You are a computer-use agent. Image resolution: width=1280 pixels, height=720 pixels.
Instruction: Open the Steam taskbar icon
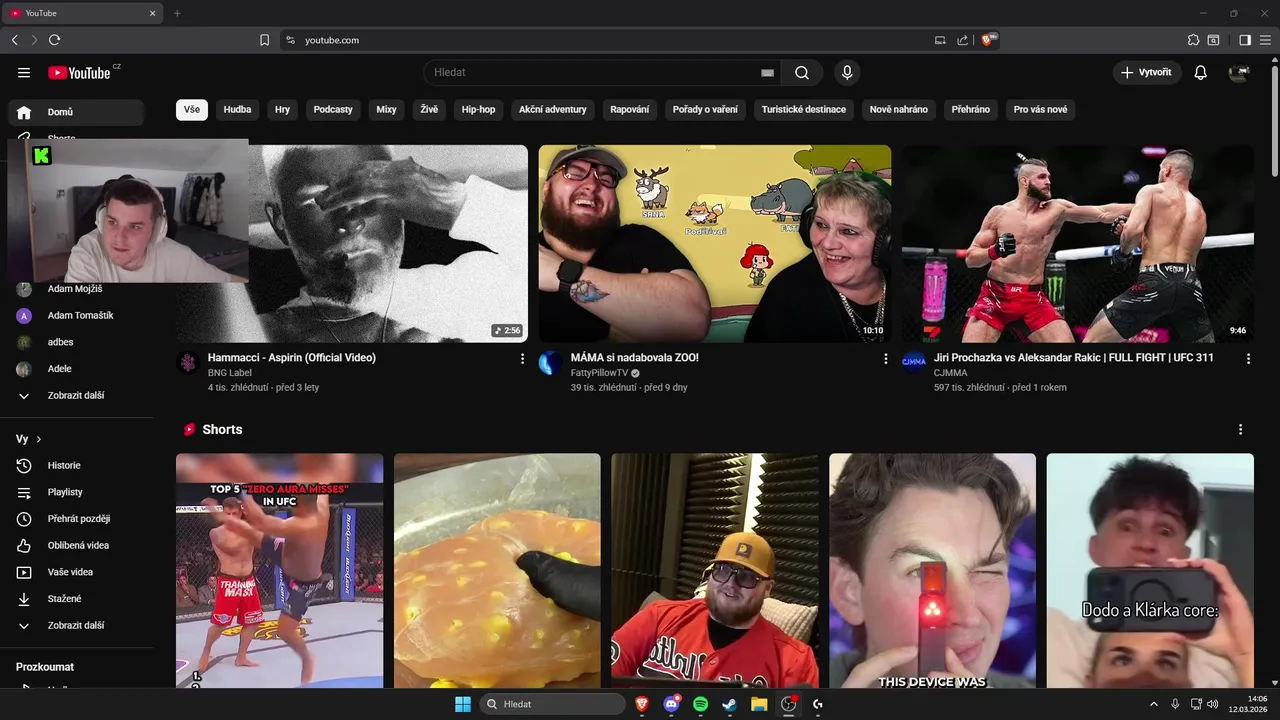pos(729,704)
